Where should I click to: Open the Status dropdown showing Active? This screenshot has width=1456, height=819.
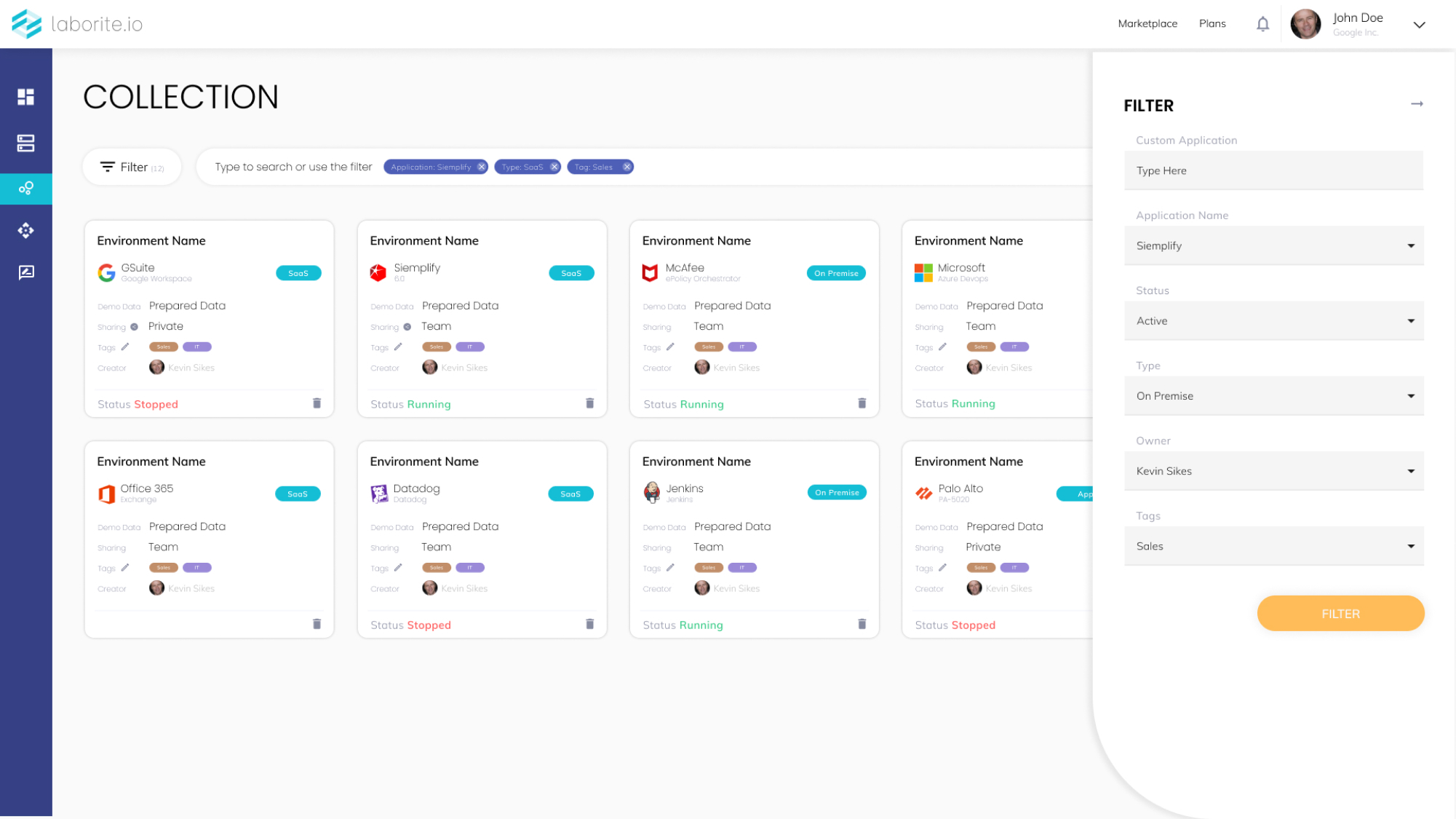tap(1273, 321)
